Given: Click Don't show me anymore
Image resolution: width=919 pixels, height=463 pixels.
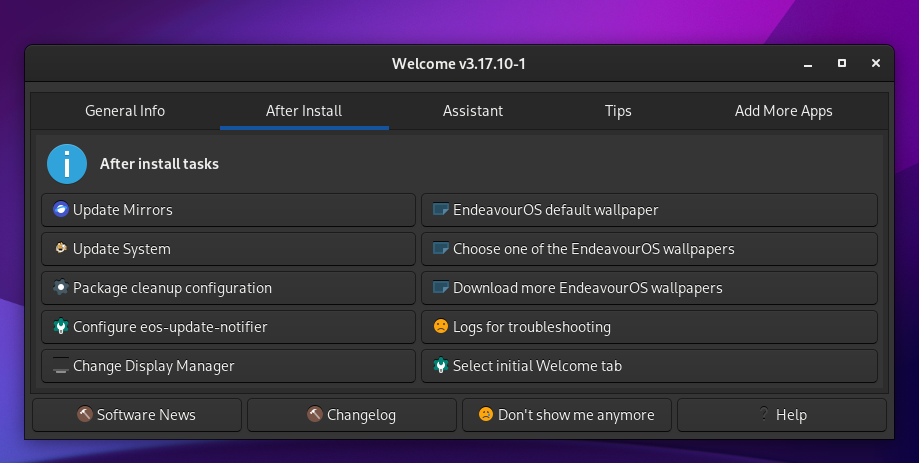Looking at the screenshot, I should point(567,415).
